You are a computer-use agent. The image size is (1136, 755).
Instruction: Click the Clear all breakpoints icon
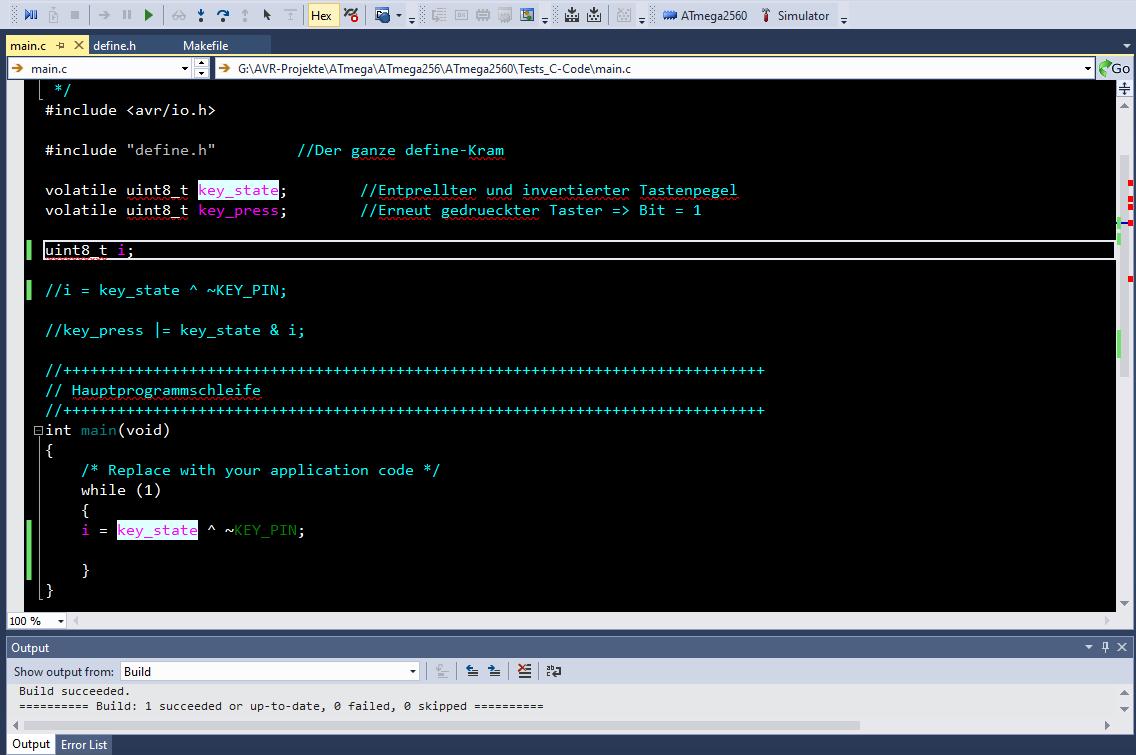click(351, 14)
